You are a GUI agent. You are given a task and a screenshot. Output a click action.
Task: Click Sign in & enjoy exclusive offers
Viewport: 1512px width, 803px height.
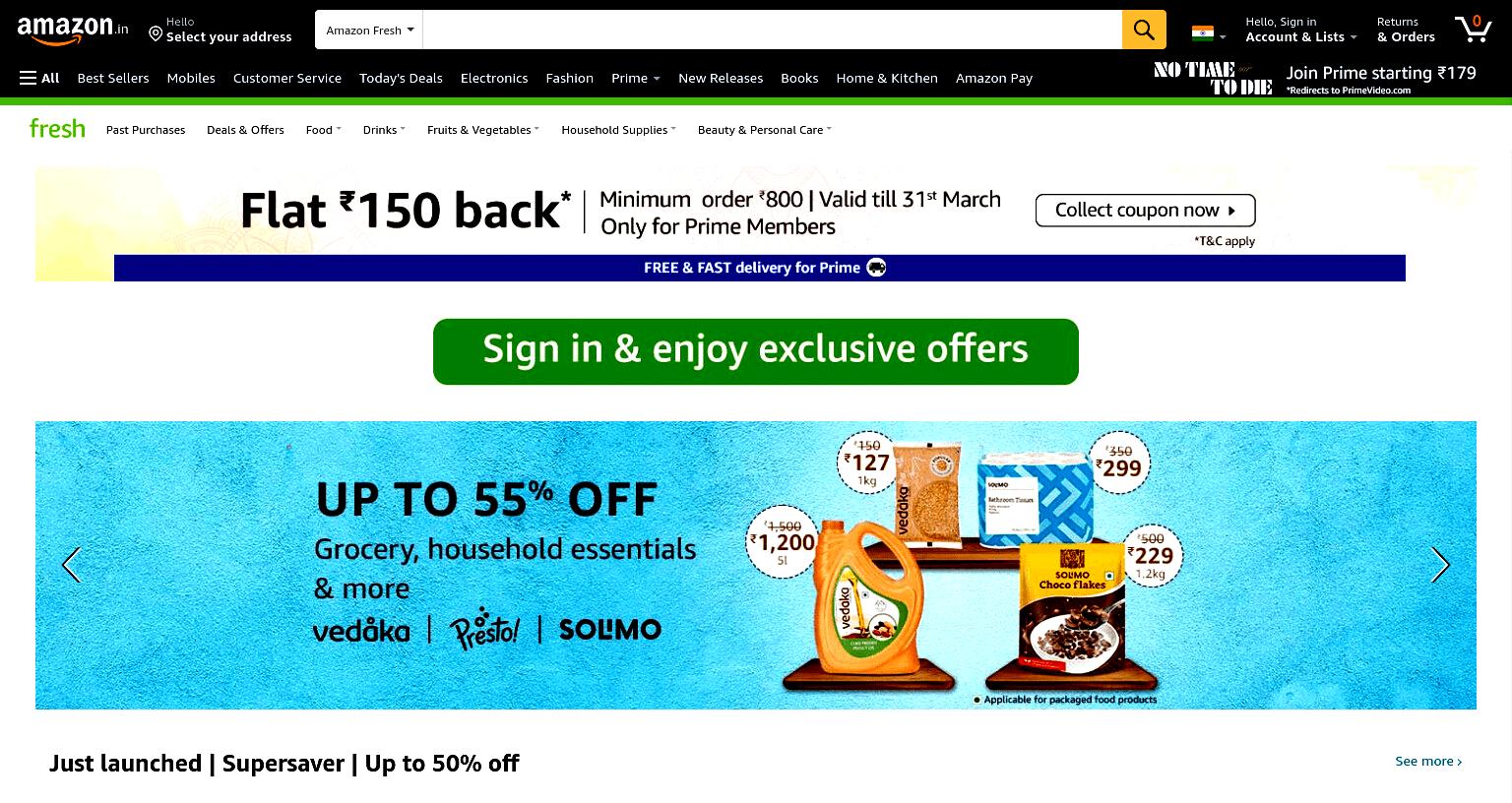[756, 351]
